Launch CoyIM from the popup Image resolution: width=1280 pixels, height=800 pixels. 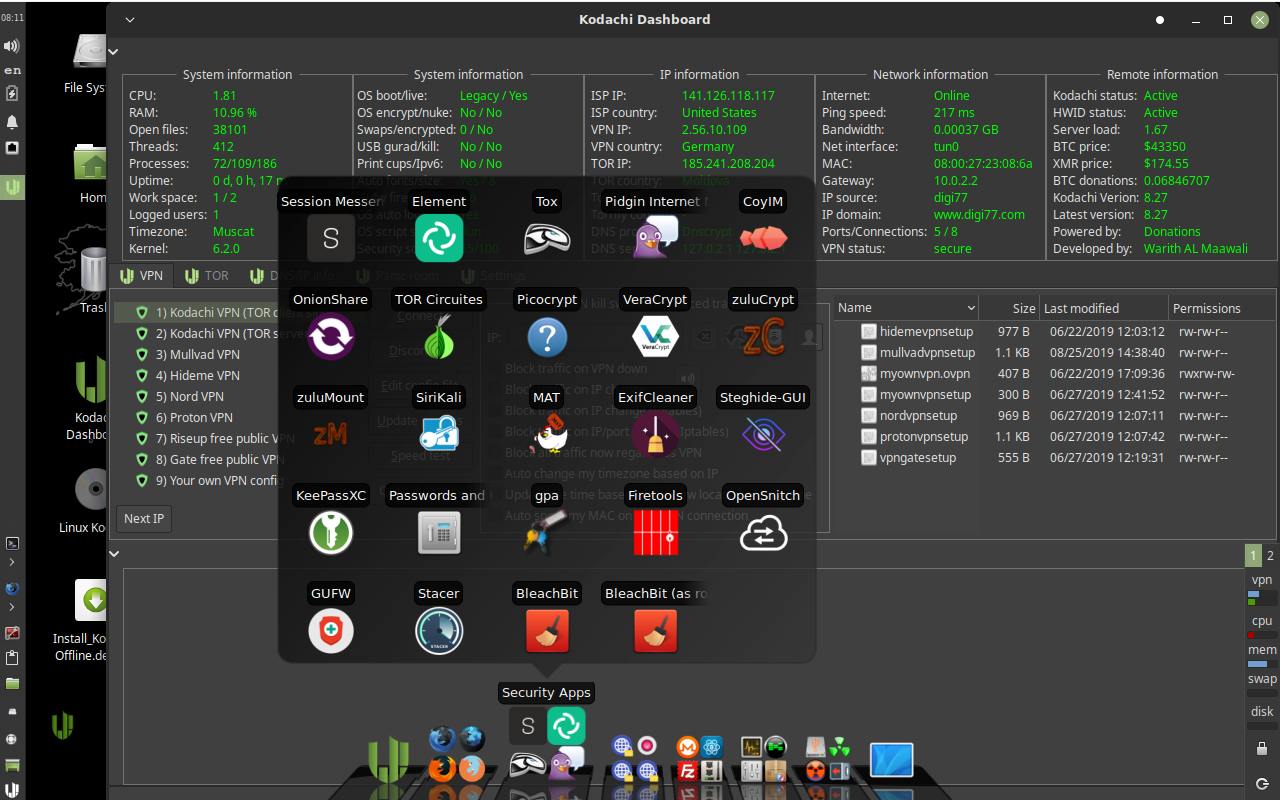763,238
